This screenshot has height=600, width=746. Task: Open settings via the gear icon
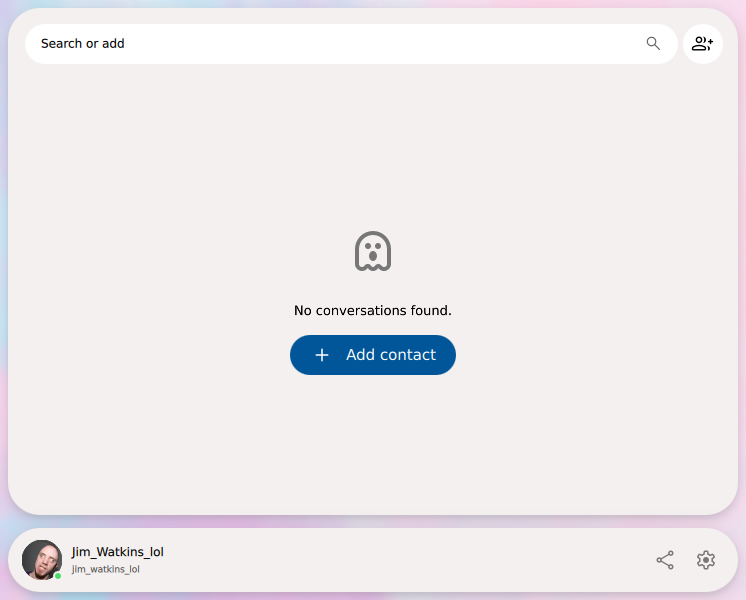pyautogui.click(x=706, y=560)
